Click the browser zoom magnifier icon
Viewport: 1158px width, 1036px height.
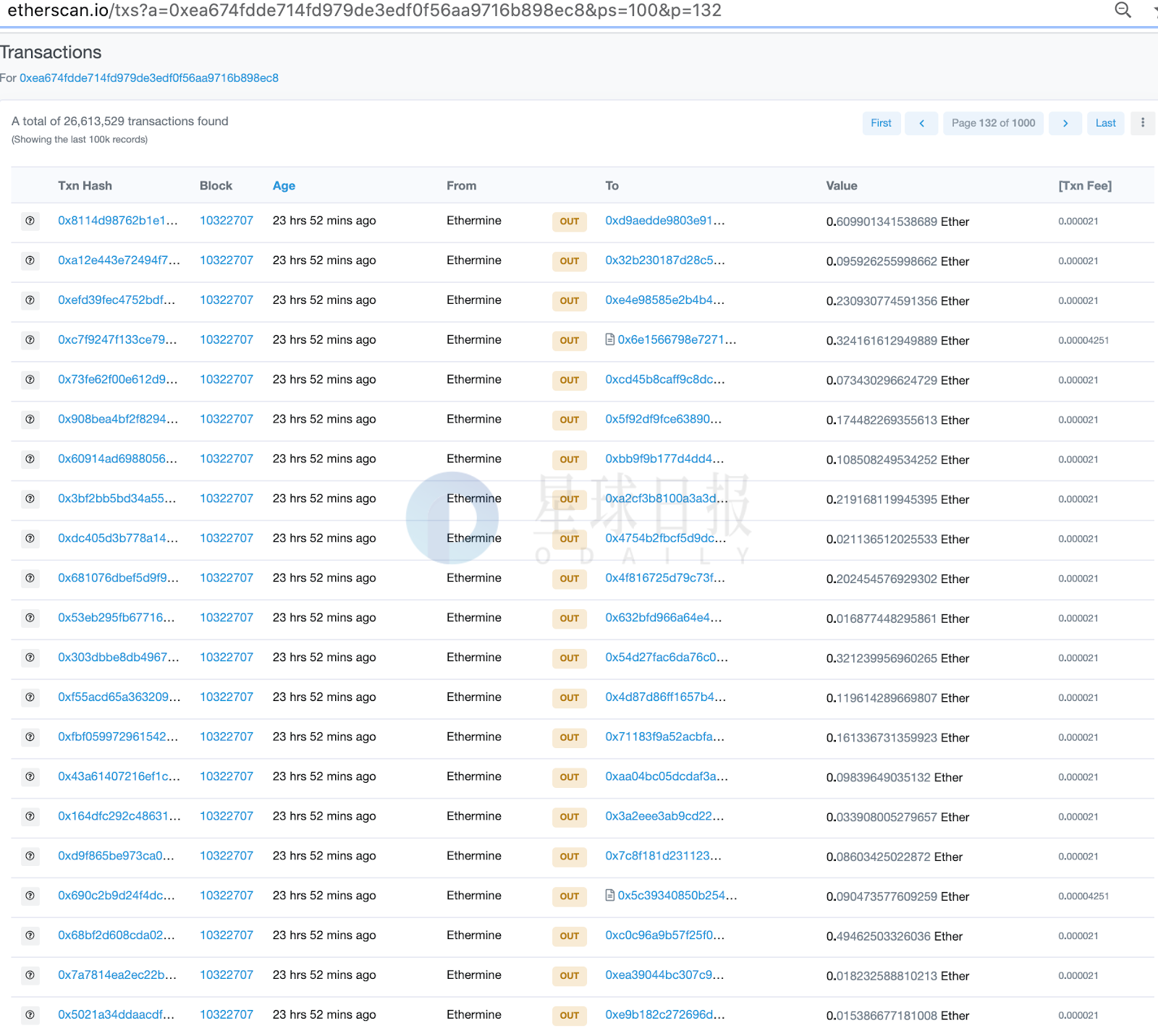(1123, 9)
